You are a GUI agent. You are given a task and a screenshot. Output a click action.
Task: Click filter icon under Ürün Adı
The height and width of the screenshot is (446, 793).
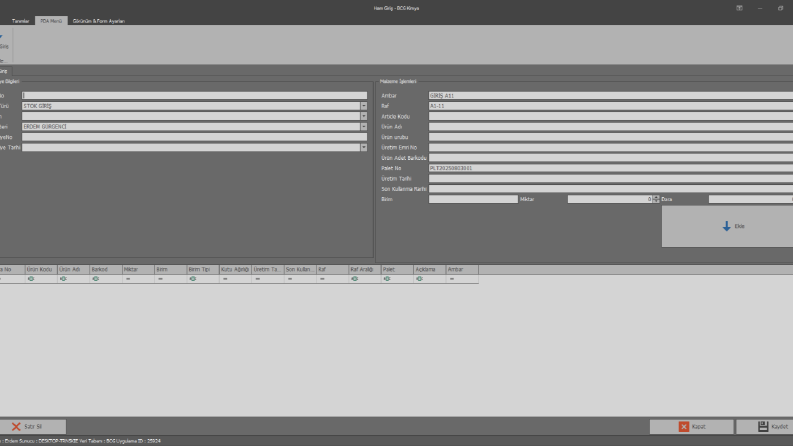(63, 279)
